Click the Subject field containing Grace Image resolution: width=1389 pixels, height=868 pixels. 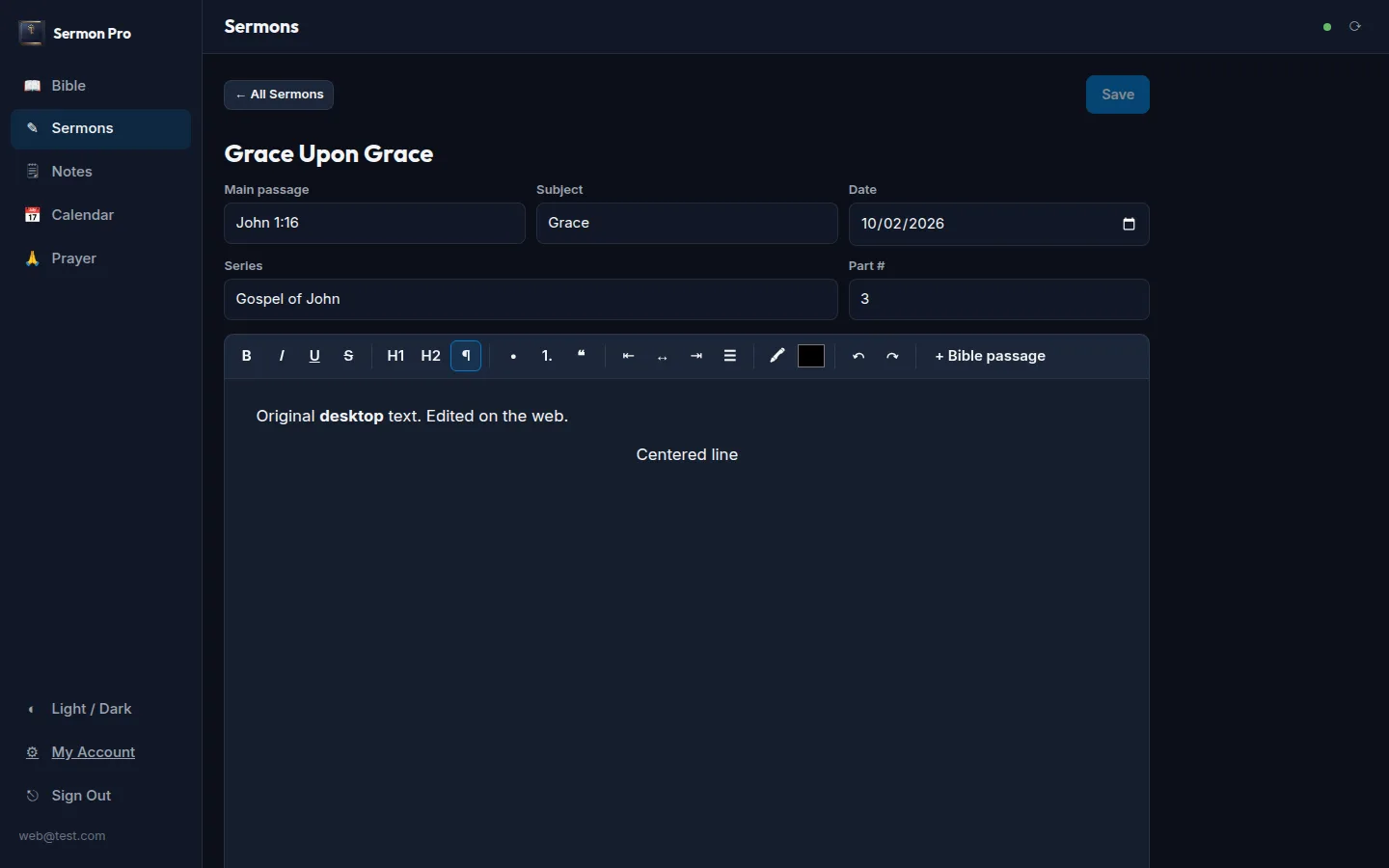[x=687, y=223]
